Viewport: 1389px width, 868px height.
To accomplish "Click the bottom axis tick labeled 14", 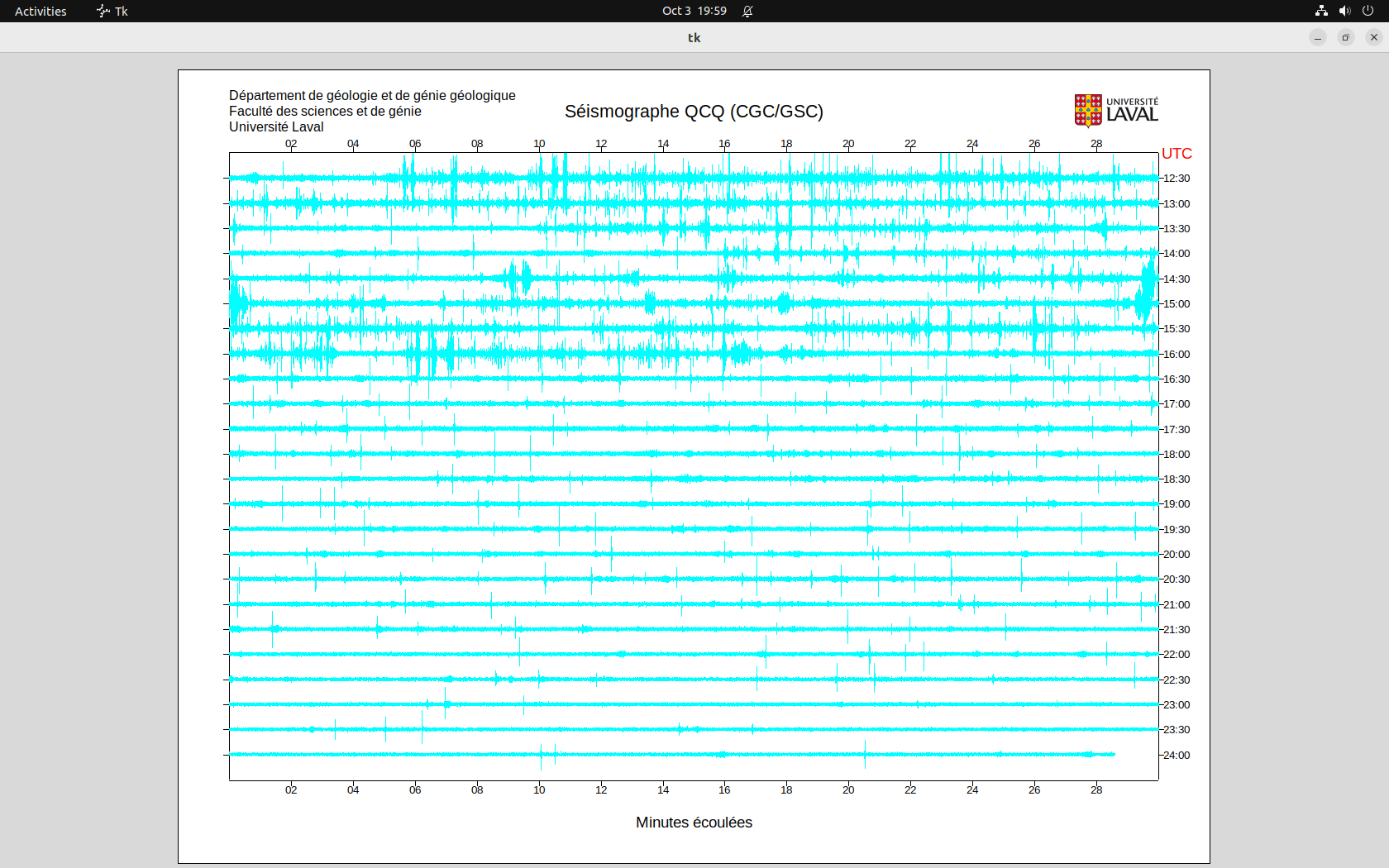I will [663, 790].
